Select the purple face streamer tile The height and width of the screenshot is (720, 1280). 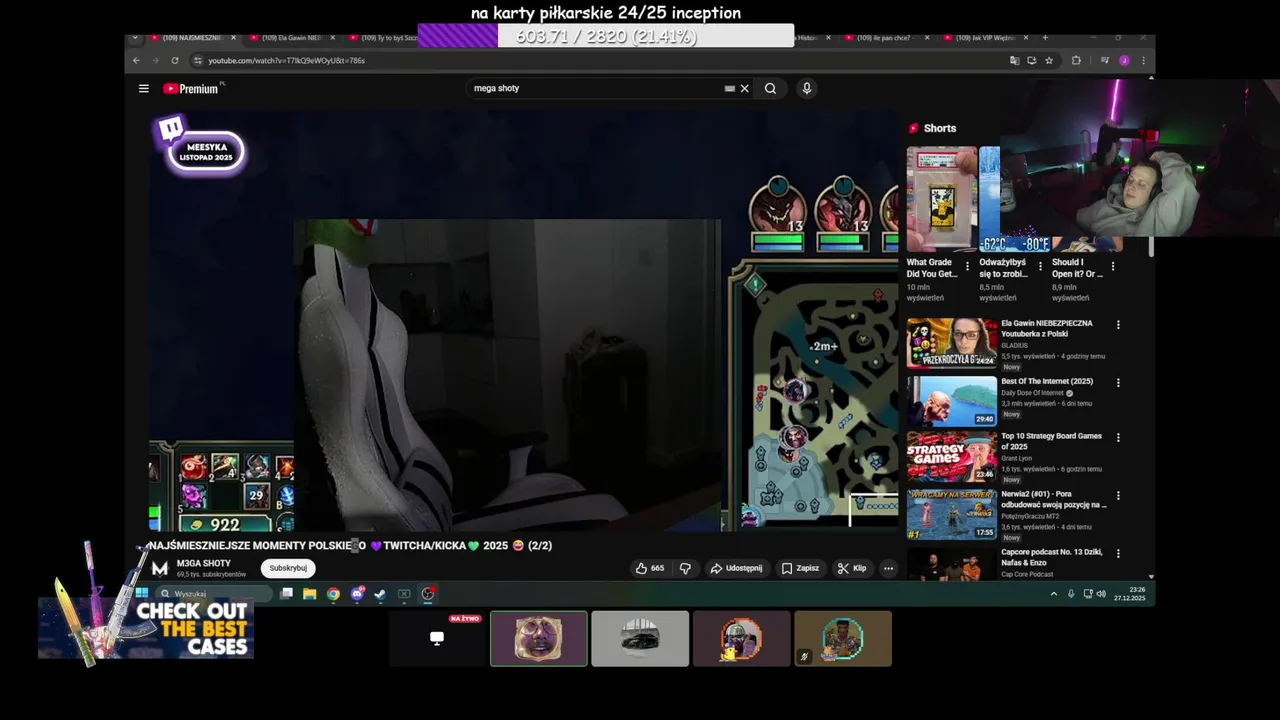coord(538,638)
